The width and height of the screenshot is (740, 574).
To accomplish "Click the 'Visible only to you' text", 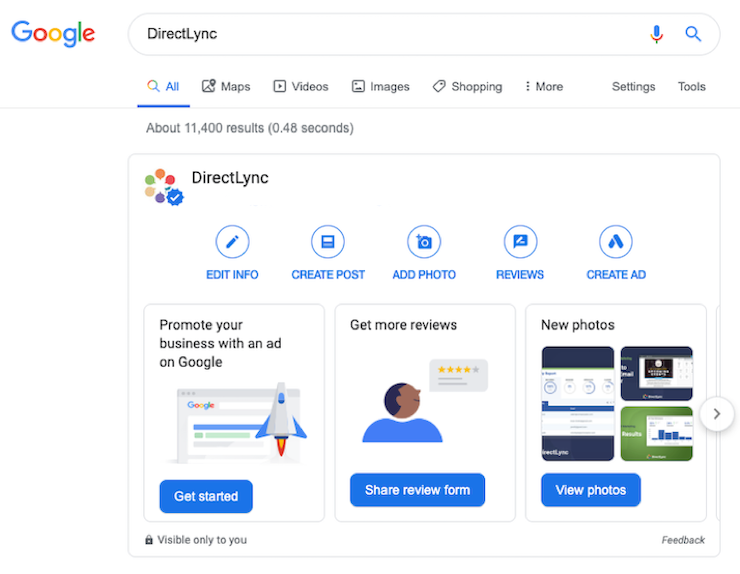I will (x=202, y=540).
